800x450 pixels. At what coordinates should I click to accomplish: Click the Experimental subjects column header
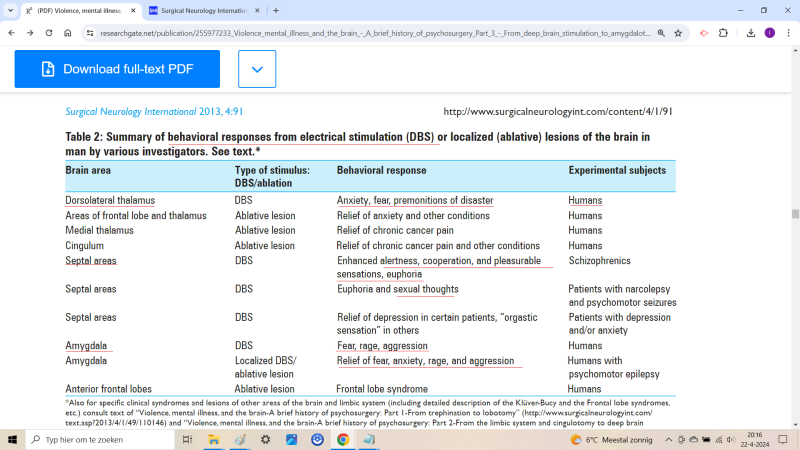pos(617,170)
